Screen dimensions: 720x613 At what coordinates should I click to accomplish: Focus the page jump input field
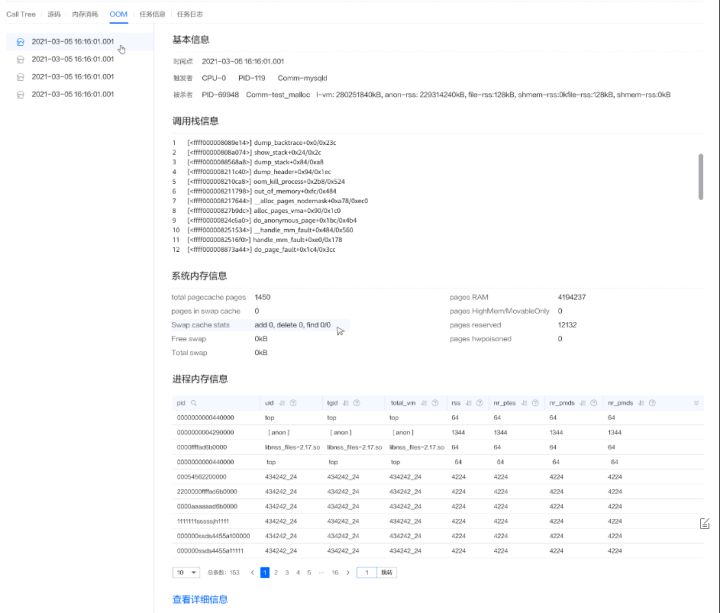(x=366, y=573)
